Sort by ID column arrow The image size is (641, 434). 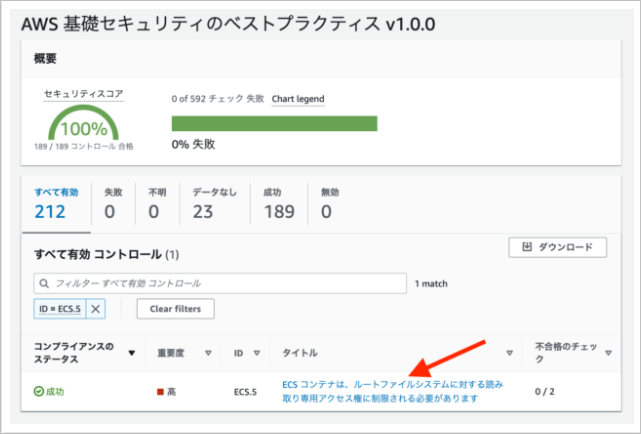pos(257,353)
